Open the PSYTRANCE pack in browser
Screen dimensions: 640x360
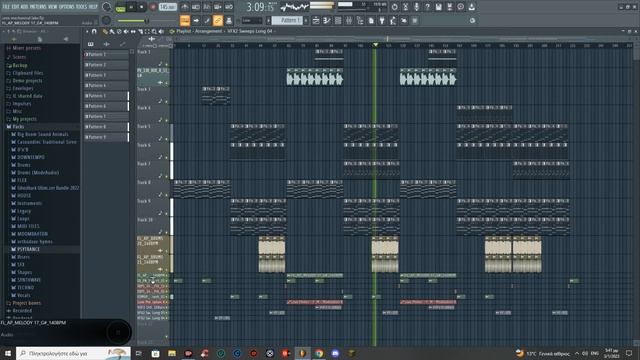(x=29, y=249)
